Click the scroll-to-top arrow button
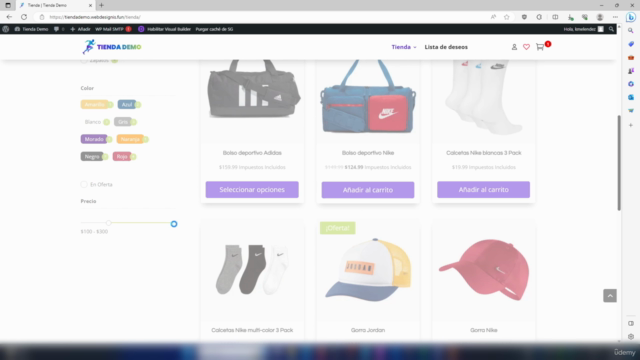 610,296
